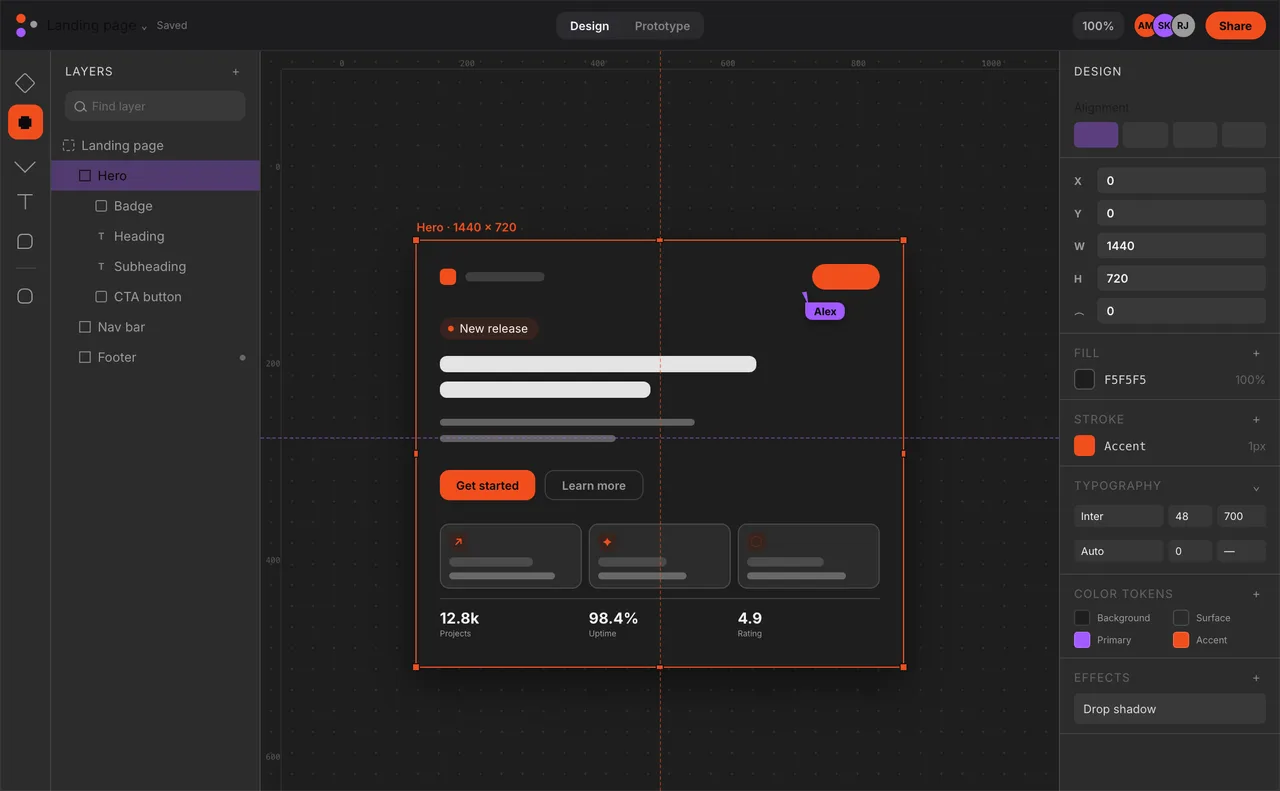Screen dimensions: 1280x791
Task: Select the Text tool (T icon)
Action: point(25,202)
